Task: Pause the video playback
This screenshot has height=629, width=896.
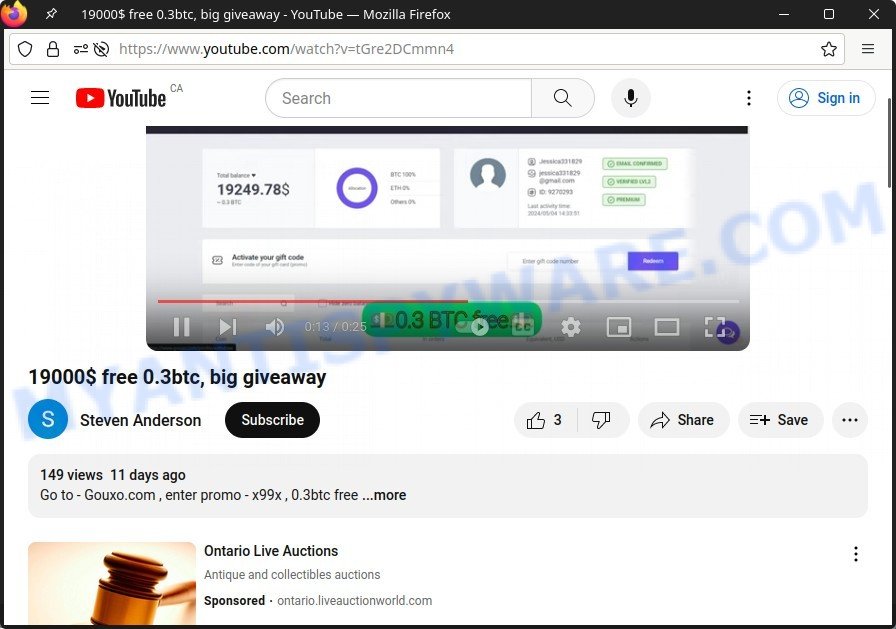Action: tap(182, 327)
